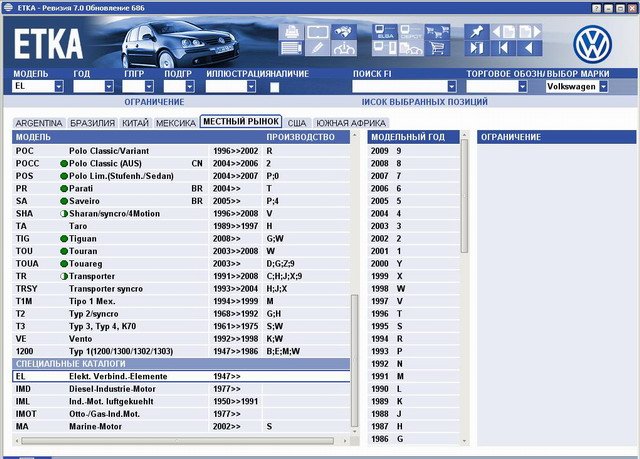Select model year 2009 row
Image resolution: width=640 pixels, height=459 pixels.
point(413,151)
